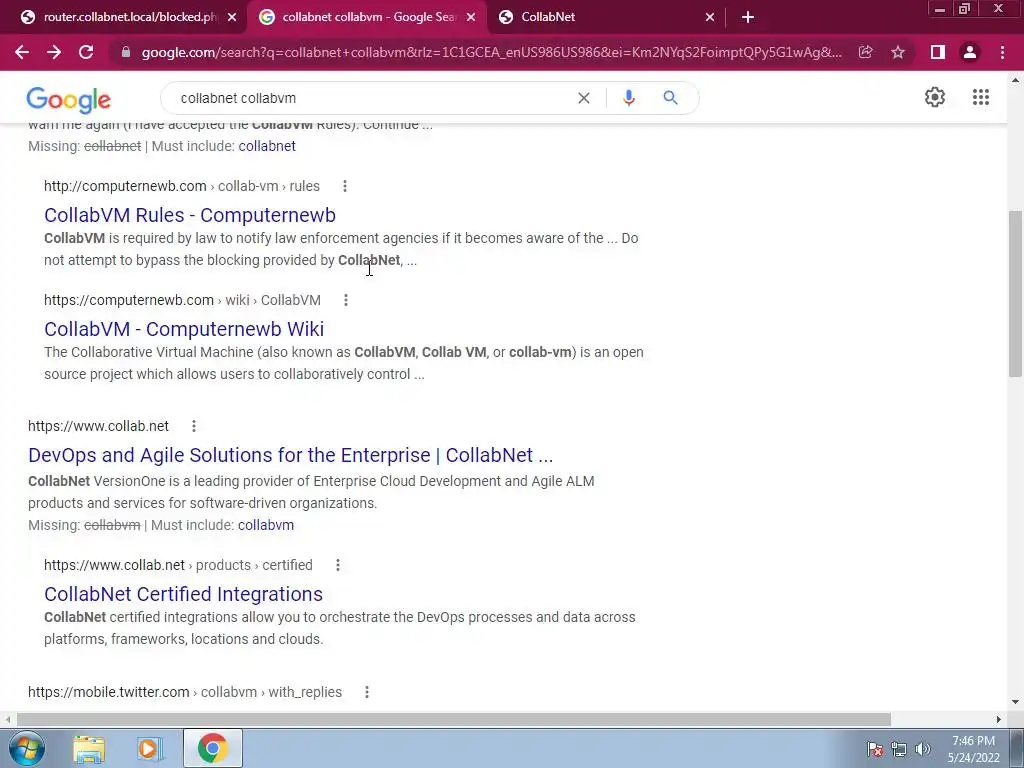The height and width of the screenshot is (768, 1024).
Task: Open Windows Explorer from the taskbar
Action: click(89, 748)
